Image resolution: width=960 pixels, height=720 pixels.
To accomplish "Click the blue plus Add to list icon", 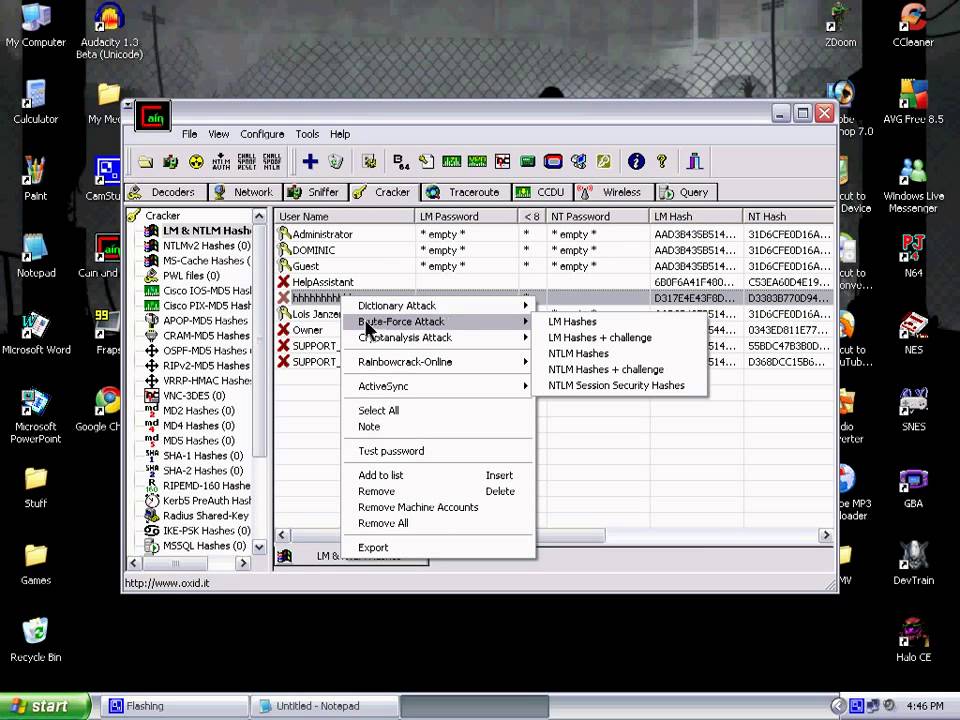I will (310, 162).
